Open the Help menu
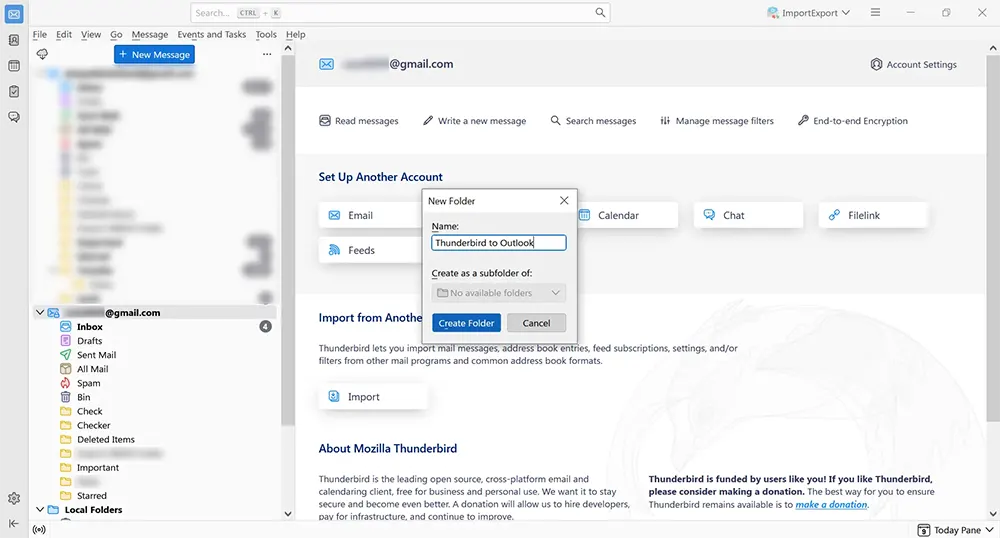1000x538 pixels. (295, 34)
